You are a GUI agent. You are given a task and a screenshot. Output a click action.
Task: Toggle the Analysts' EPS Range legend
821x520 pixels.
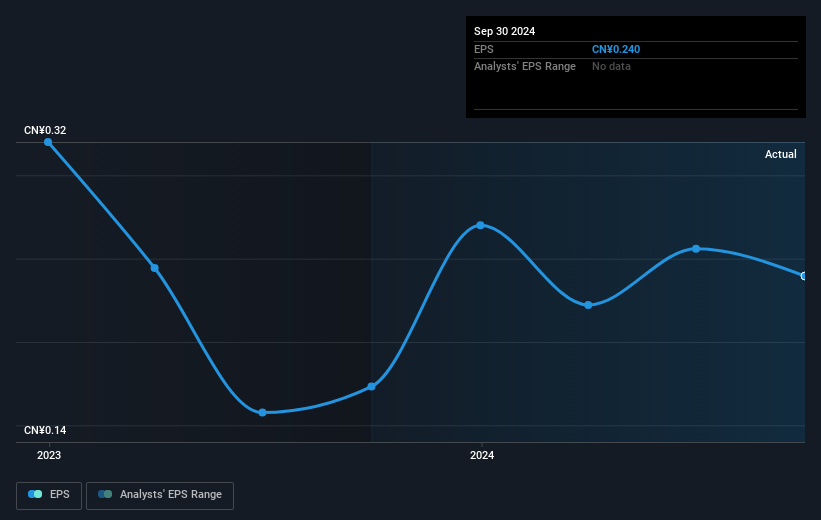tap(160, 495)
